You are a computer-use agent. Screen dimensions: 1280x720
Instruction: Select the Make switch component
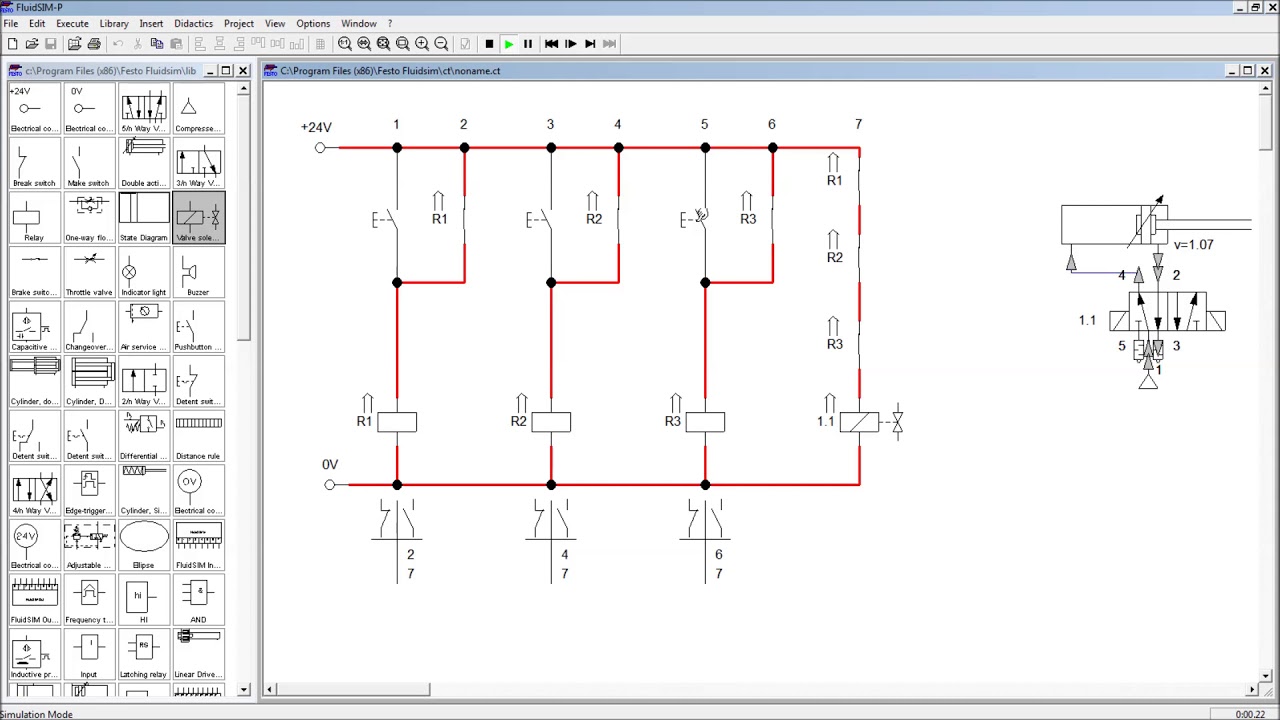point(89,163)
